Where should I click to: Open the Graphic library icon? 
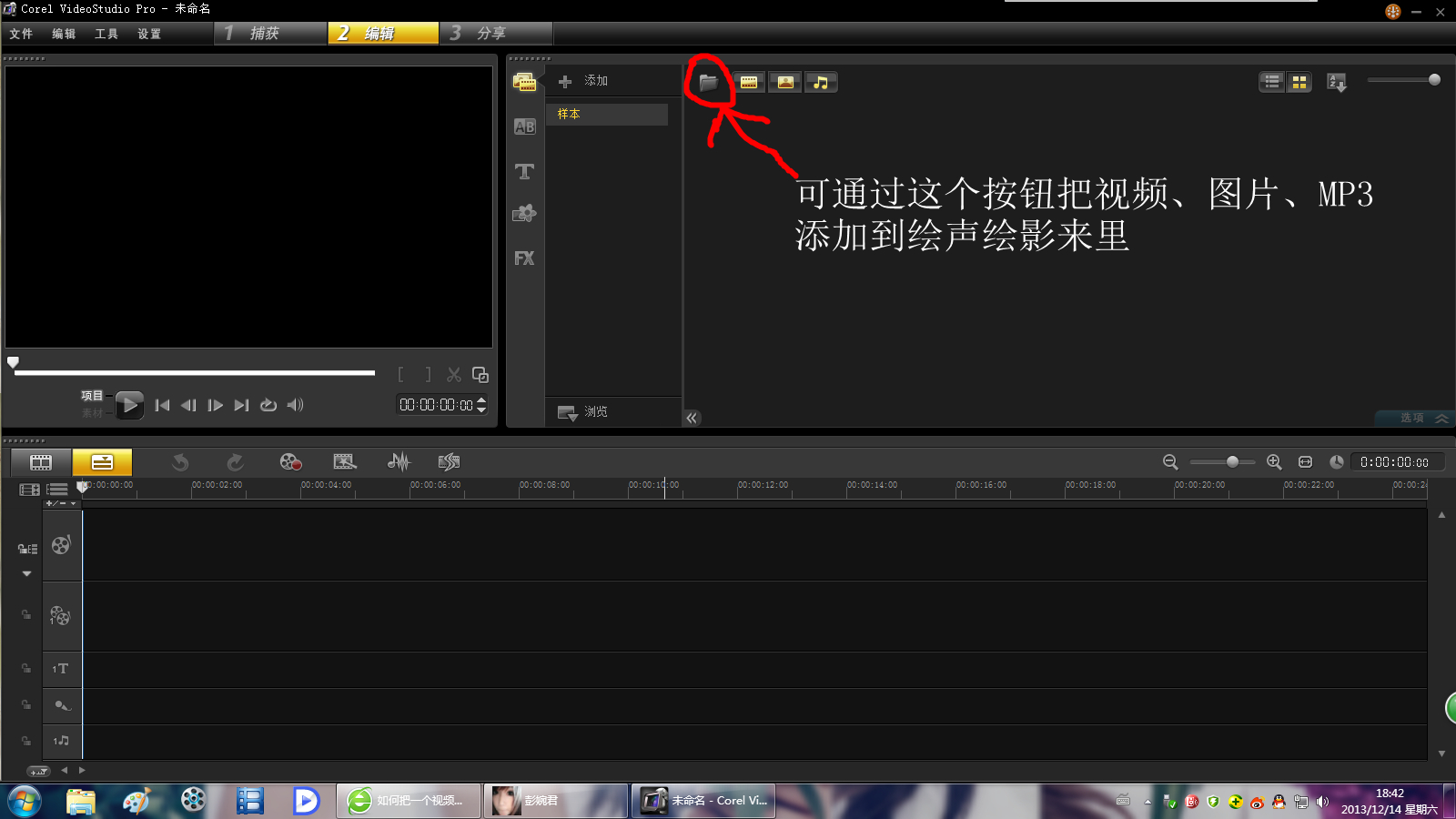pyautogui.click(x=524, y=214)
